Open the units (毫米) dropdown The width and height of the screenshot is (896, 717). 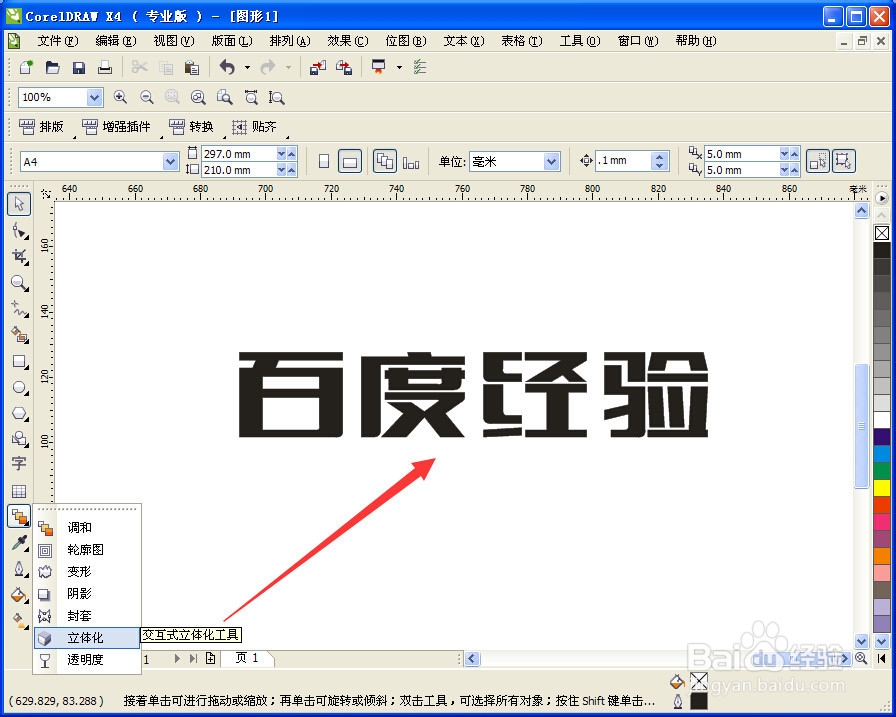pyautogui.click(x=551, y=162)
